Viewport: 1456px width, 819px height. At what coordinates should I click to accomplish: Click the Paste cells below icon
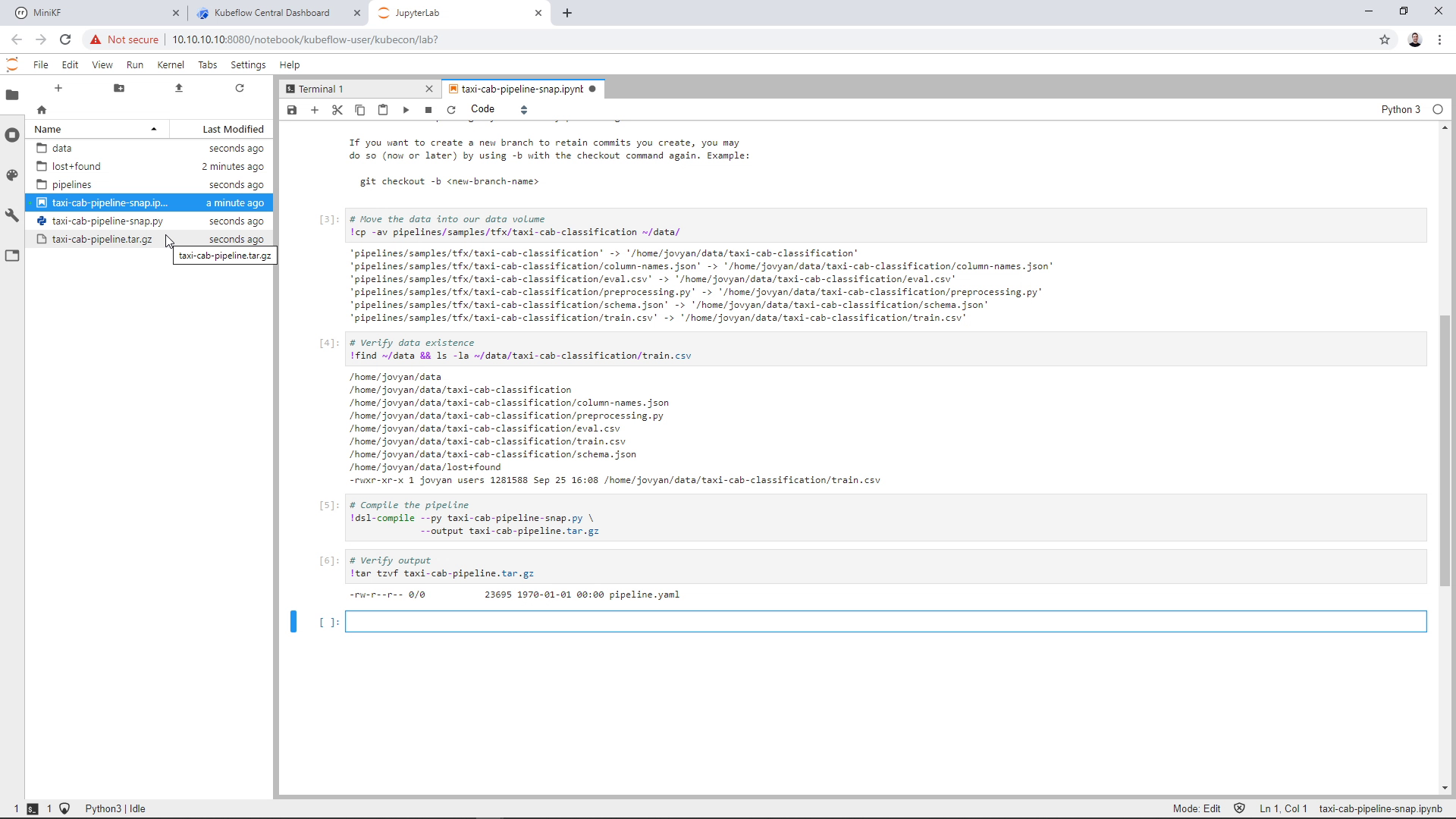tap(382, 109)
